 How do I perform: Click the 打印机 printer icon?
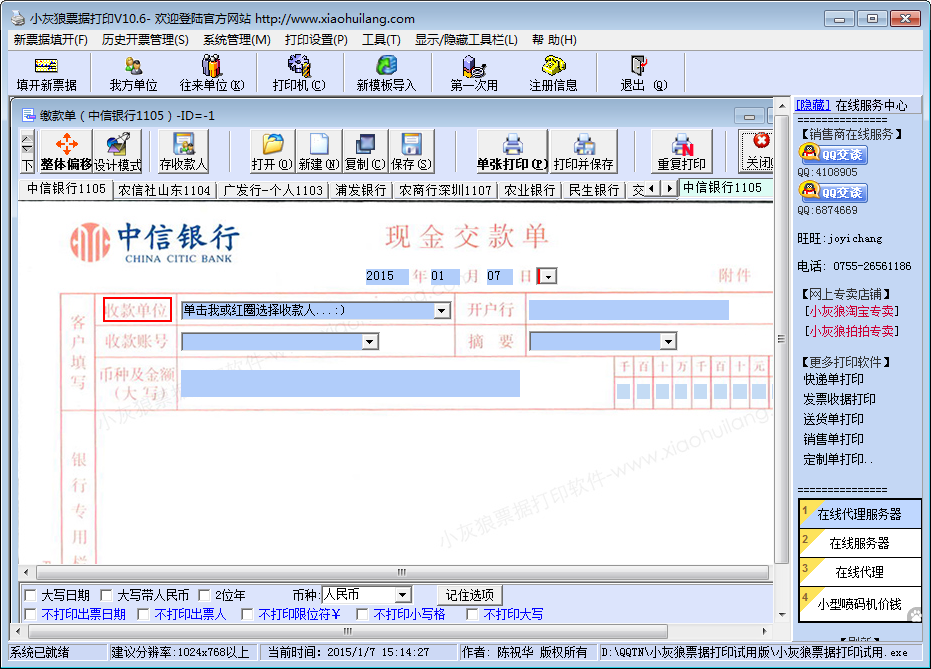coord(298,73)
